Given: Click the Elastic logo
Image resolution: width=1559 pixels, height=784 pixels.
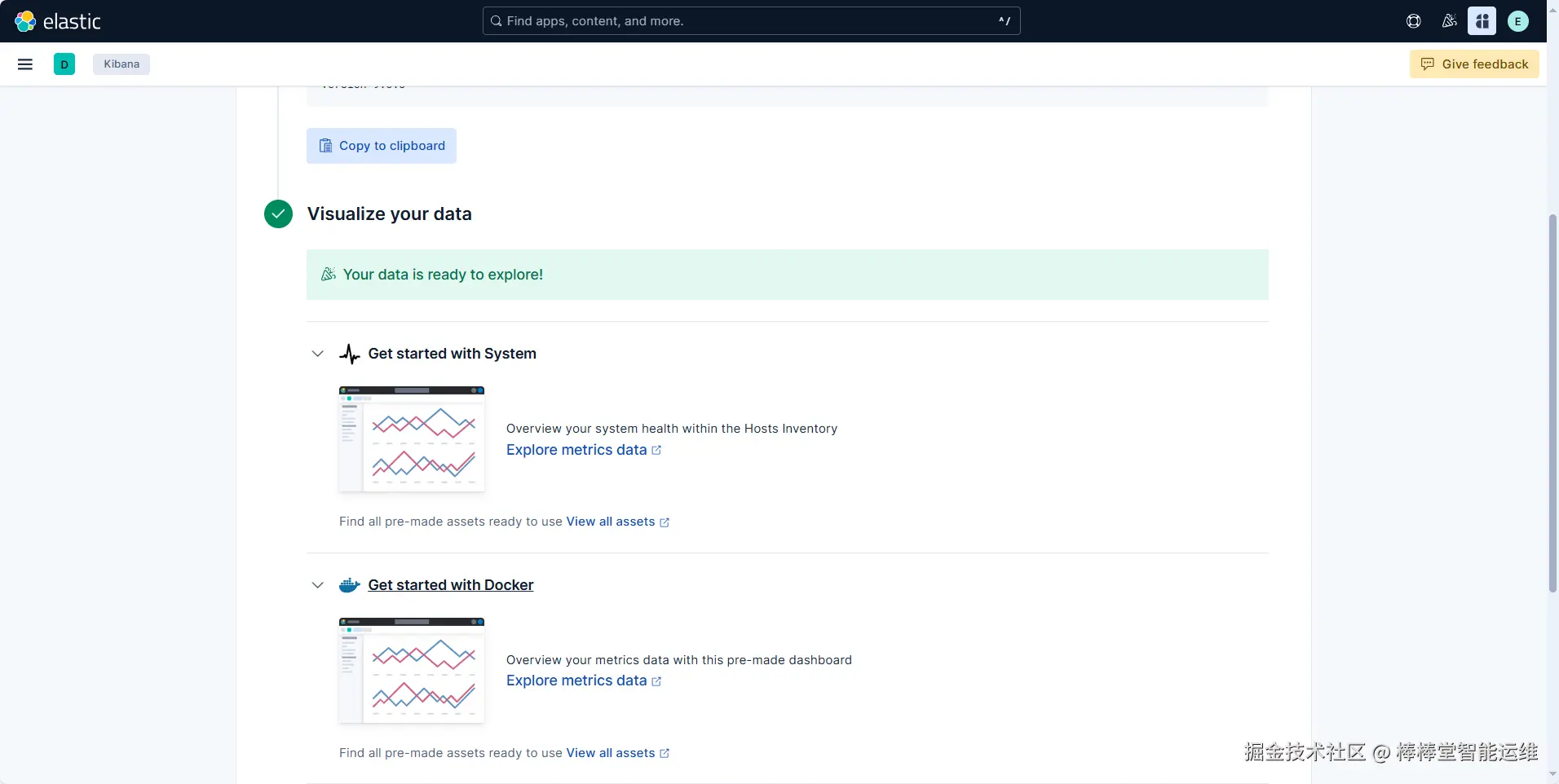Looking at the screenshot, I should click(x=57, y=21).
